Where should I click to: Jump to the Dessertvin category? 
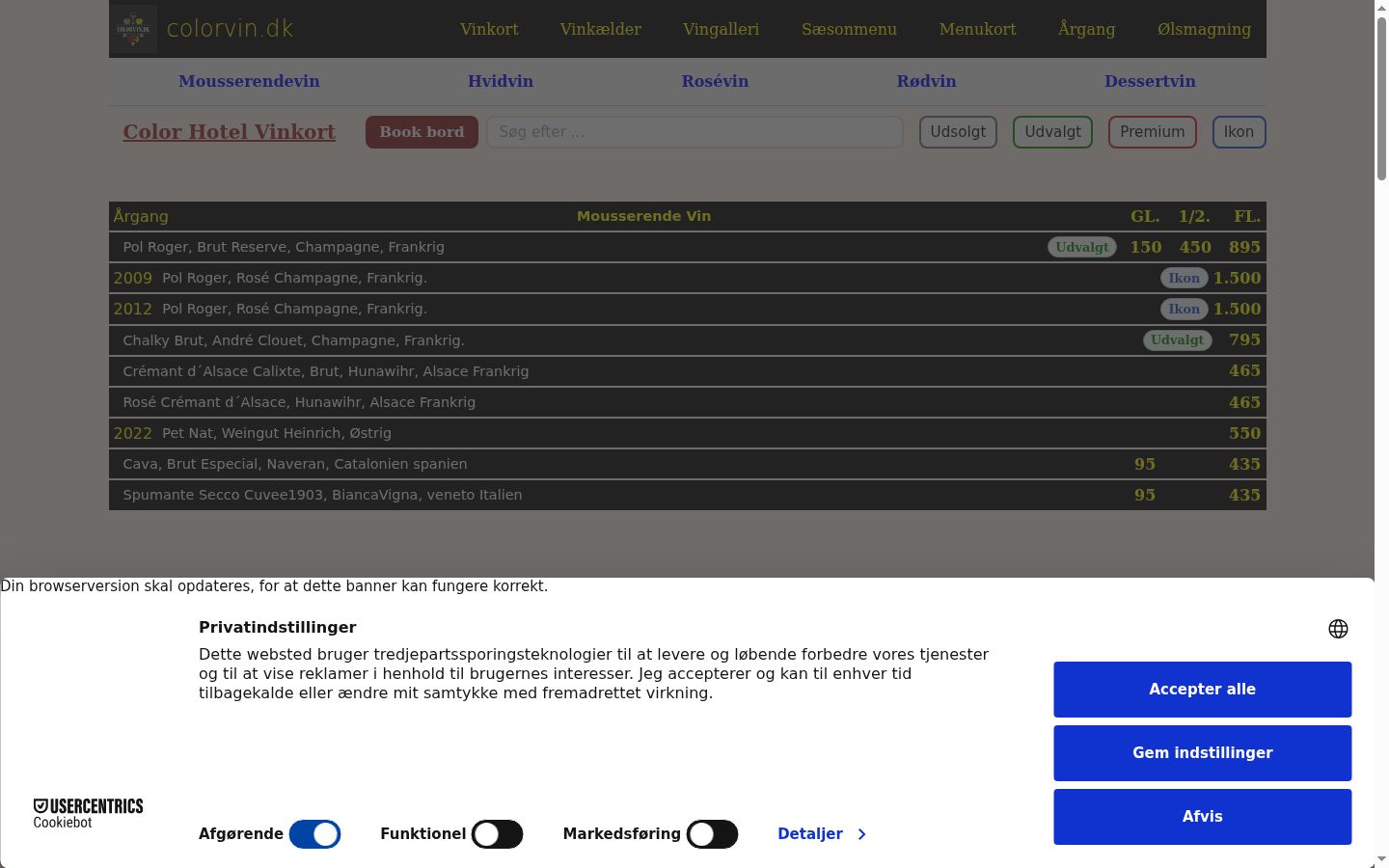[x=1150, y=81]
